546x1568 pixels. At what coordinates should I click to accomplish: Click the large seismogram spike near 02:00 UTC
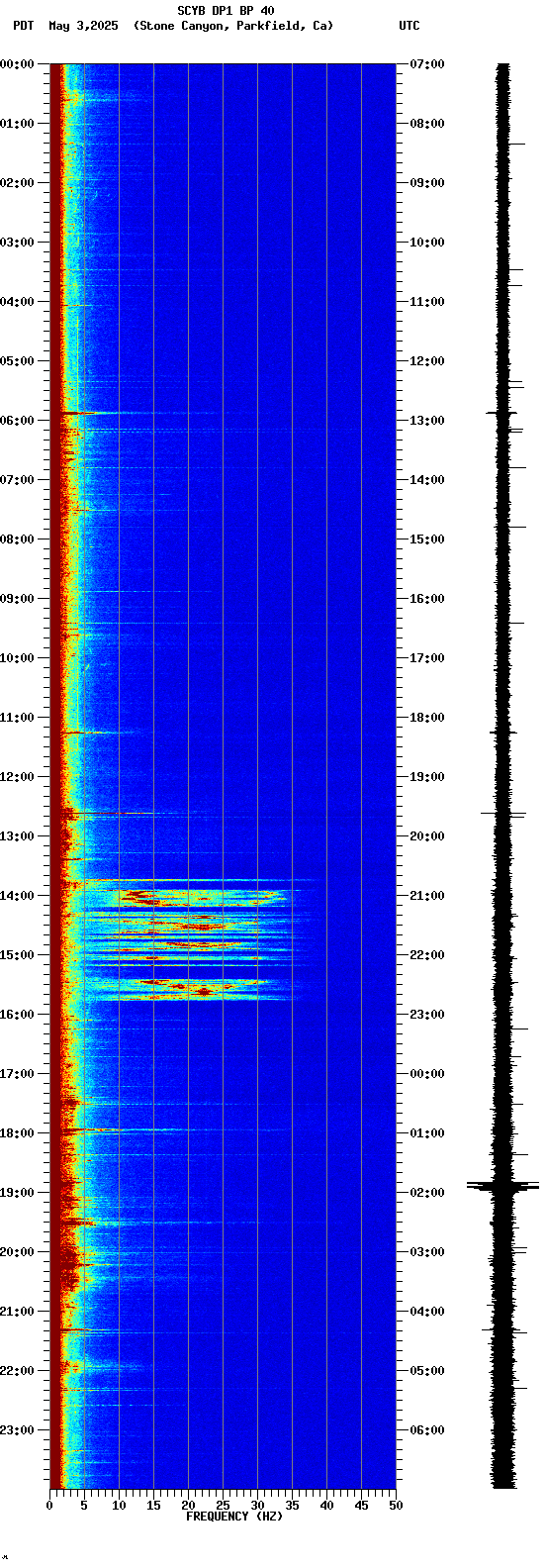pos(503,1186)
